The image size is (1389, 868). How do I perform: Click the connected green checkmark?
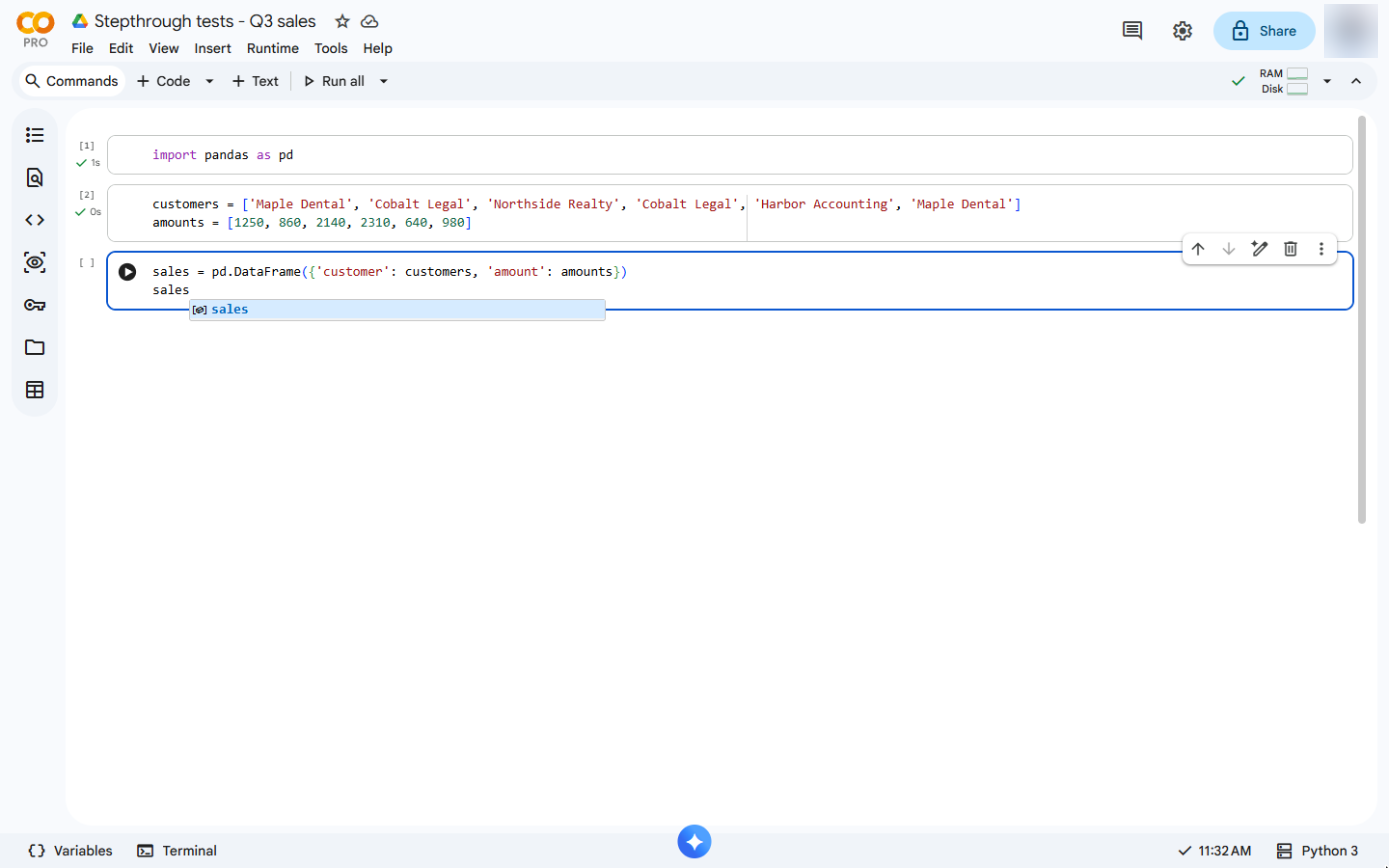coord(1238,81)
